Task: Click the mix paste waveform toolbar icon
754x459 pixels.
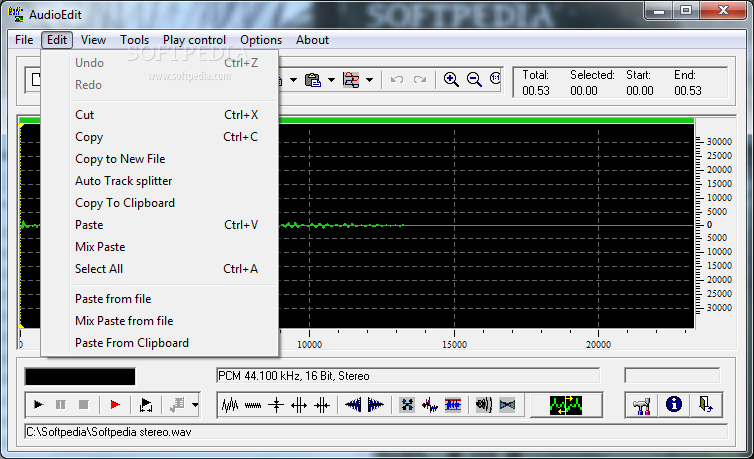Action: (351, 80)
